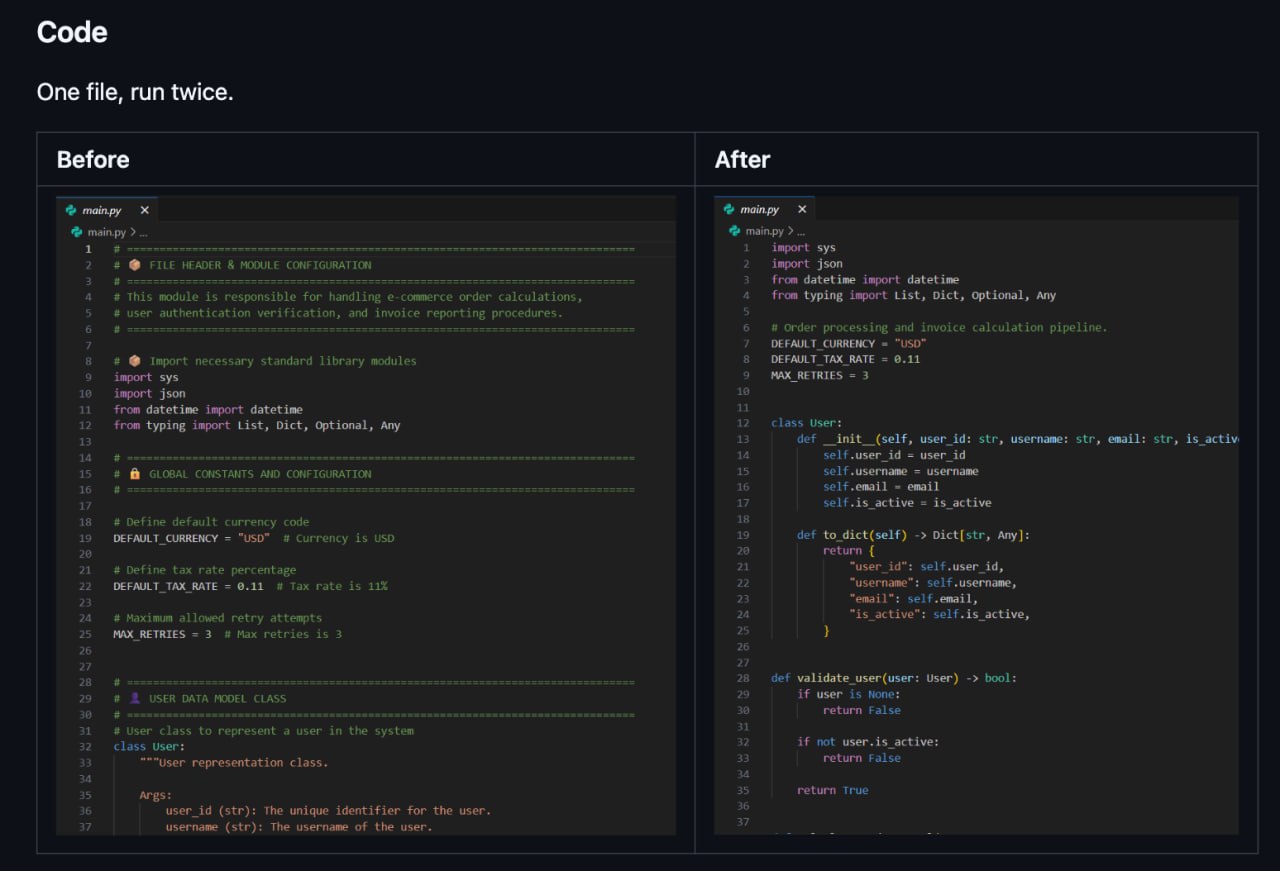Click package emoji on FILE HEADER comment line

click(x=134, y=265)
